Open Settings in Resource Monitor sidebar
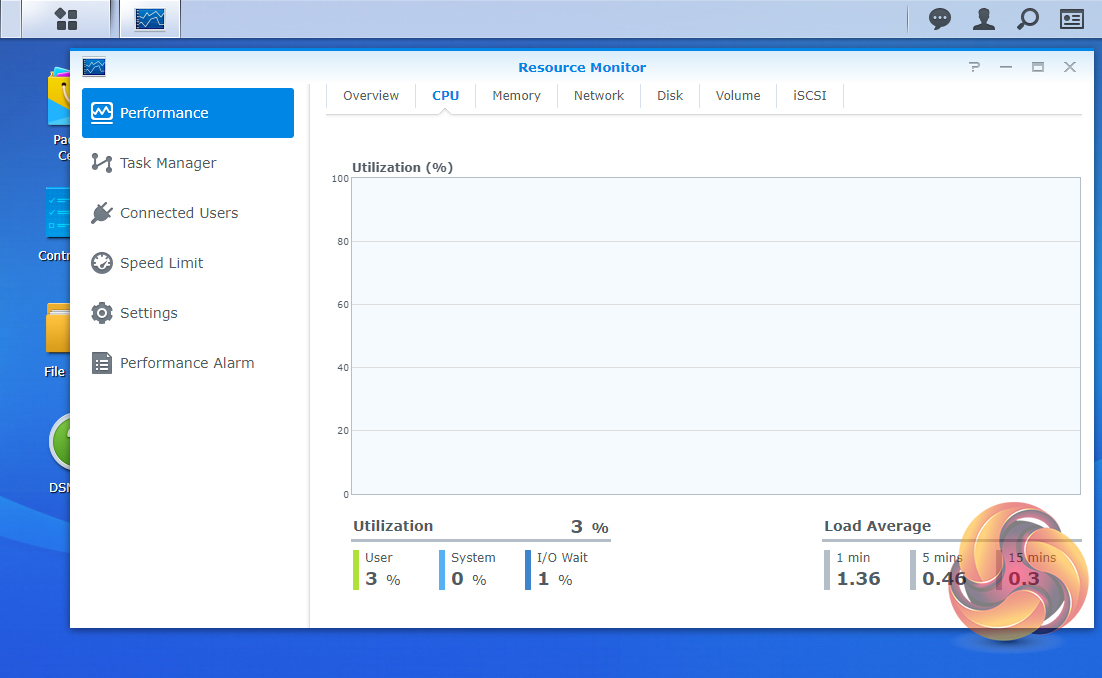Image resolution: width=1102 pixels, height=678 pixels. (x=148, y=313)
